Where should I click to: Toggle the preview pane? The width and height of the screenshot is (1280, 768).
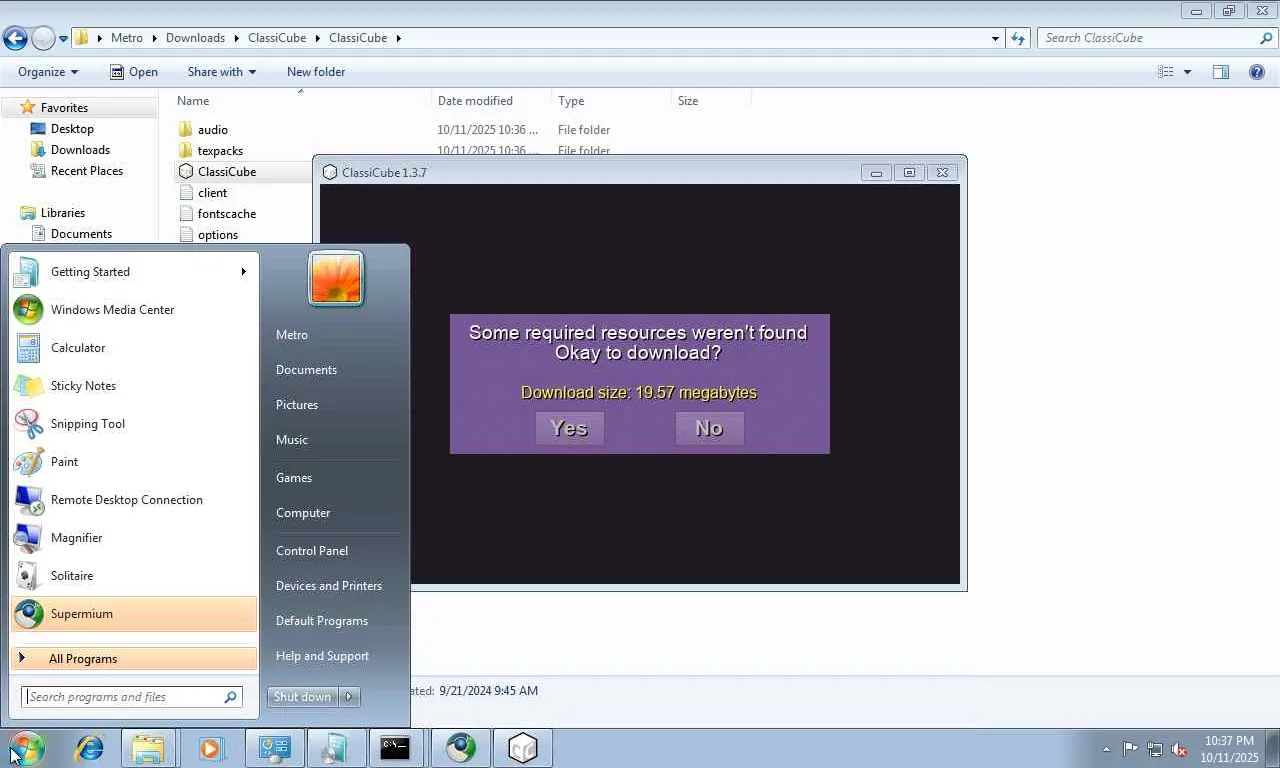[1221, 72]
